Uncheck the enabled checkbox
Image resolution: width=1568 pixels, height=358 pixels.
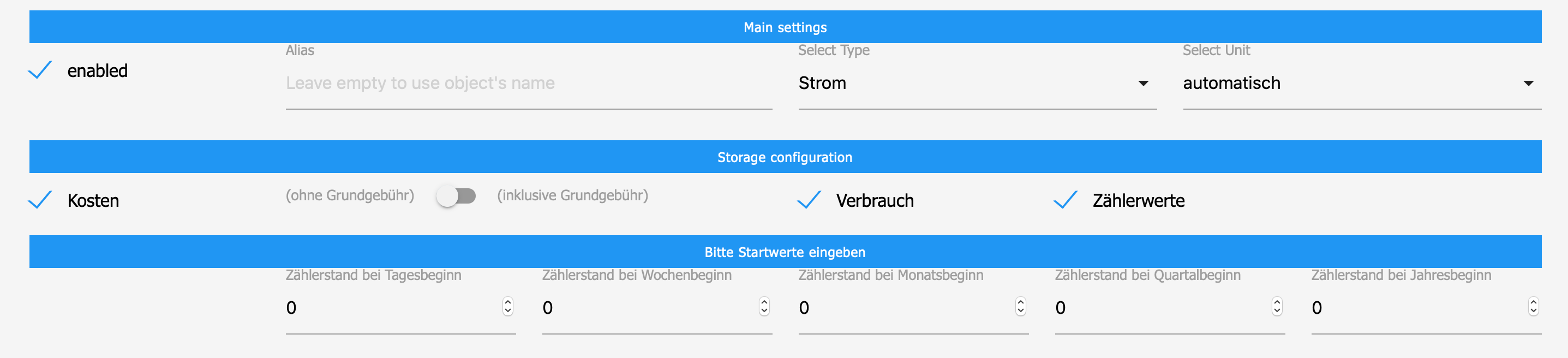tap(40, 70)
